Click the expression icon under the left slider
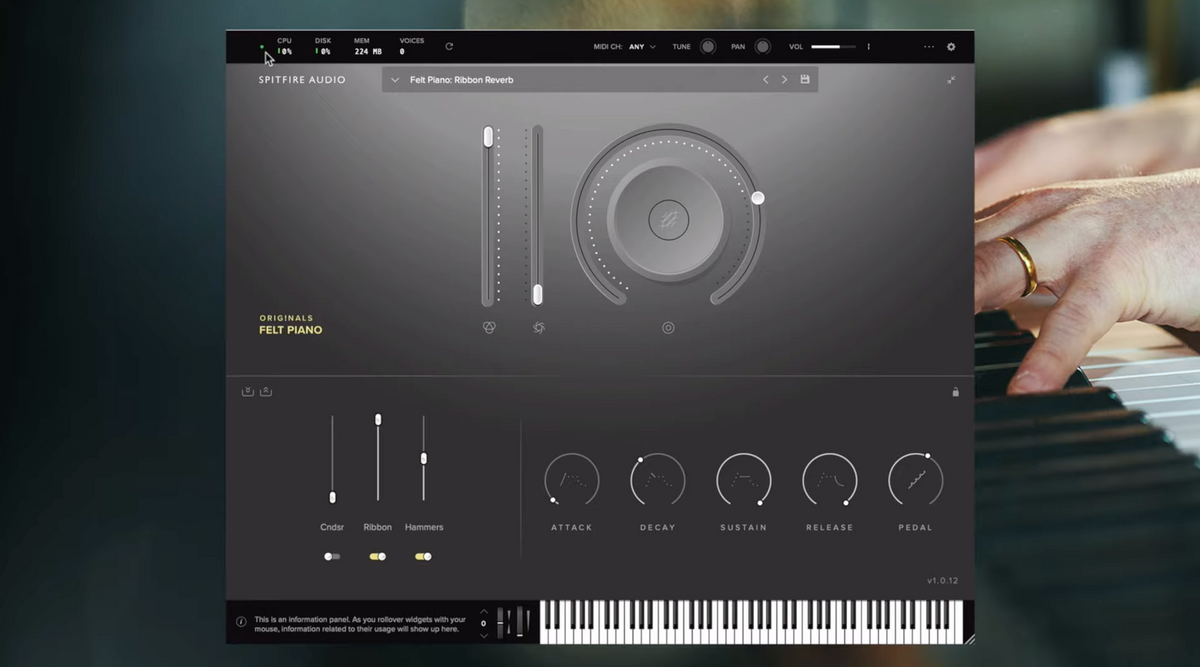The width and height of the screenshot is (1200, 667). (x=489, y=328)
